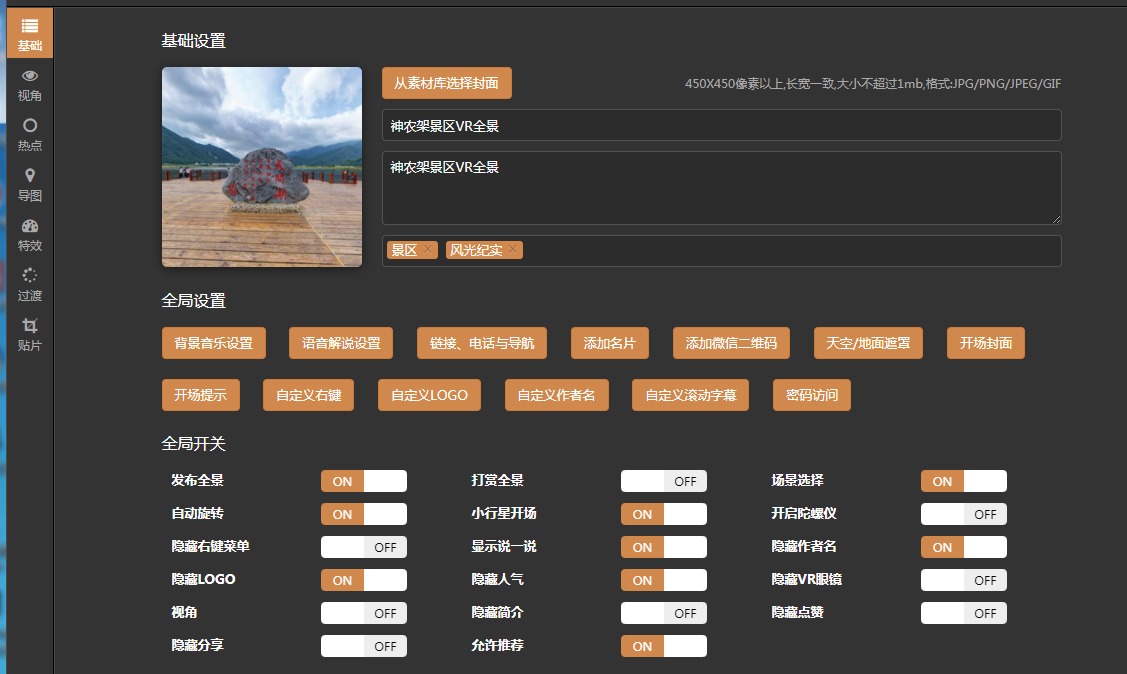Screen dimensions: 1127x674
Task: Remove the 景区 tag with its x icon
Action: (x=428, y=250)
